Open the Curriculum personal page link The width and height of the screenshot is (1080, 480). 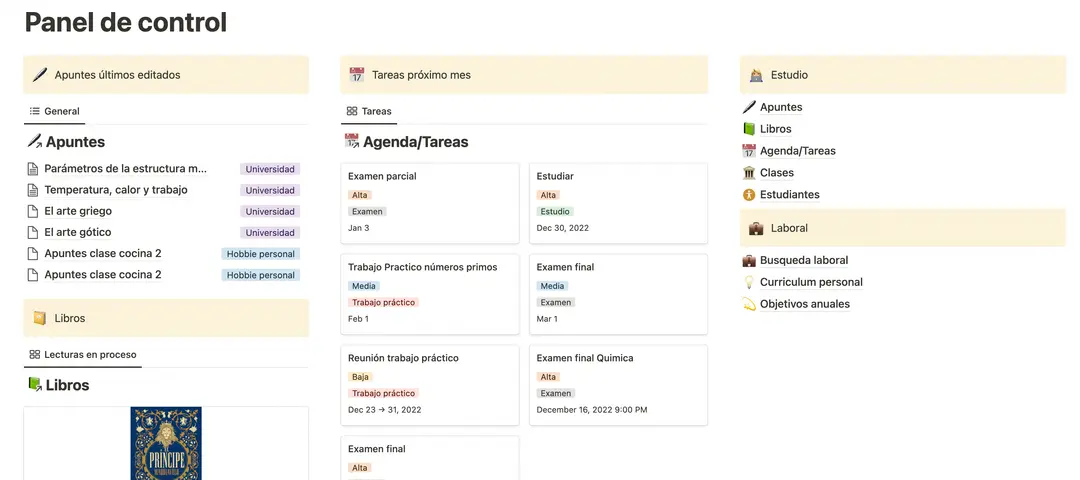811,282
